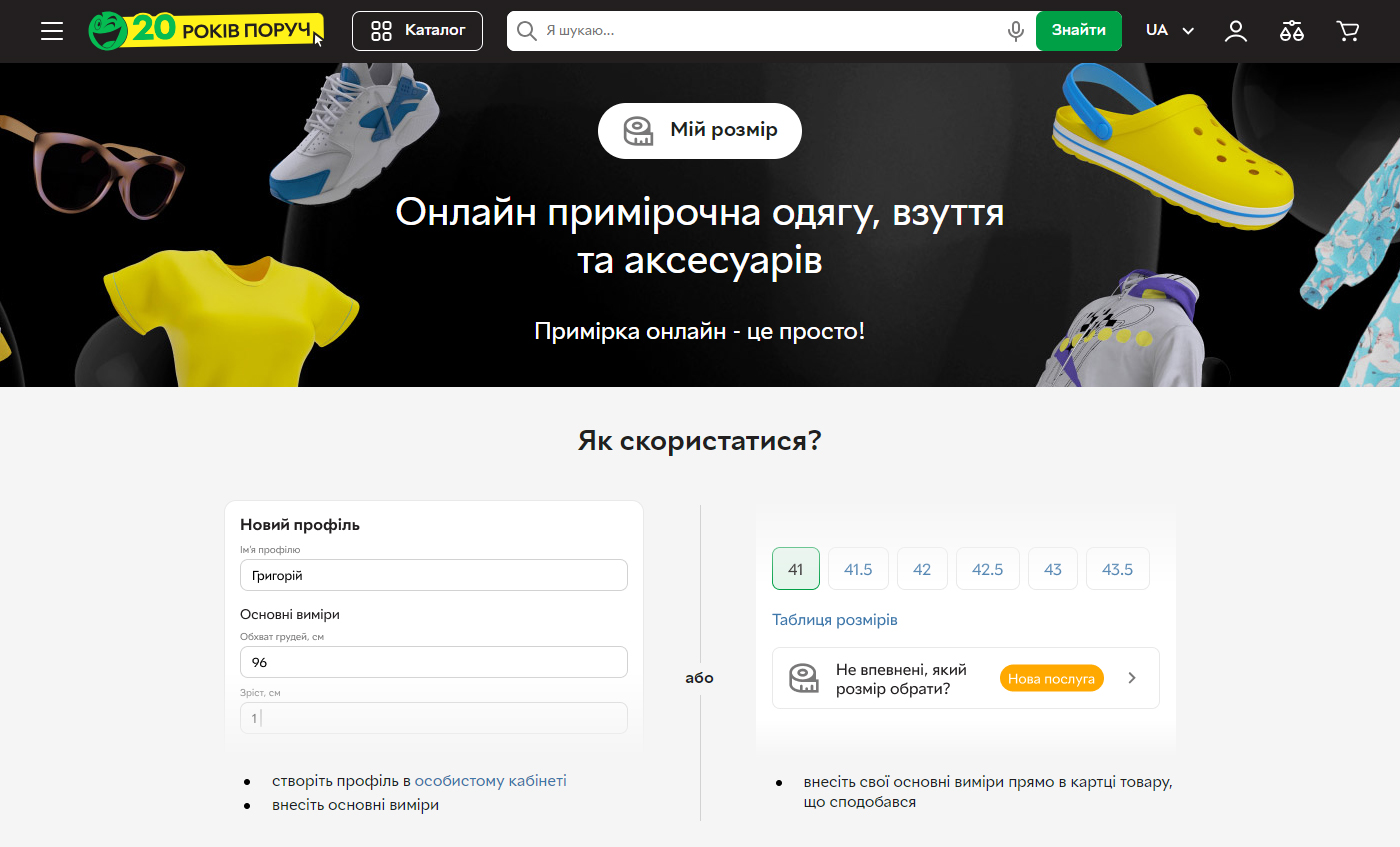Select shoe size 41
Screen dimensions: 1400x847
(x=796, y=569)
